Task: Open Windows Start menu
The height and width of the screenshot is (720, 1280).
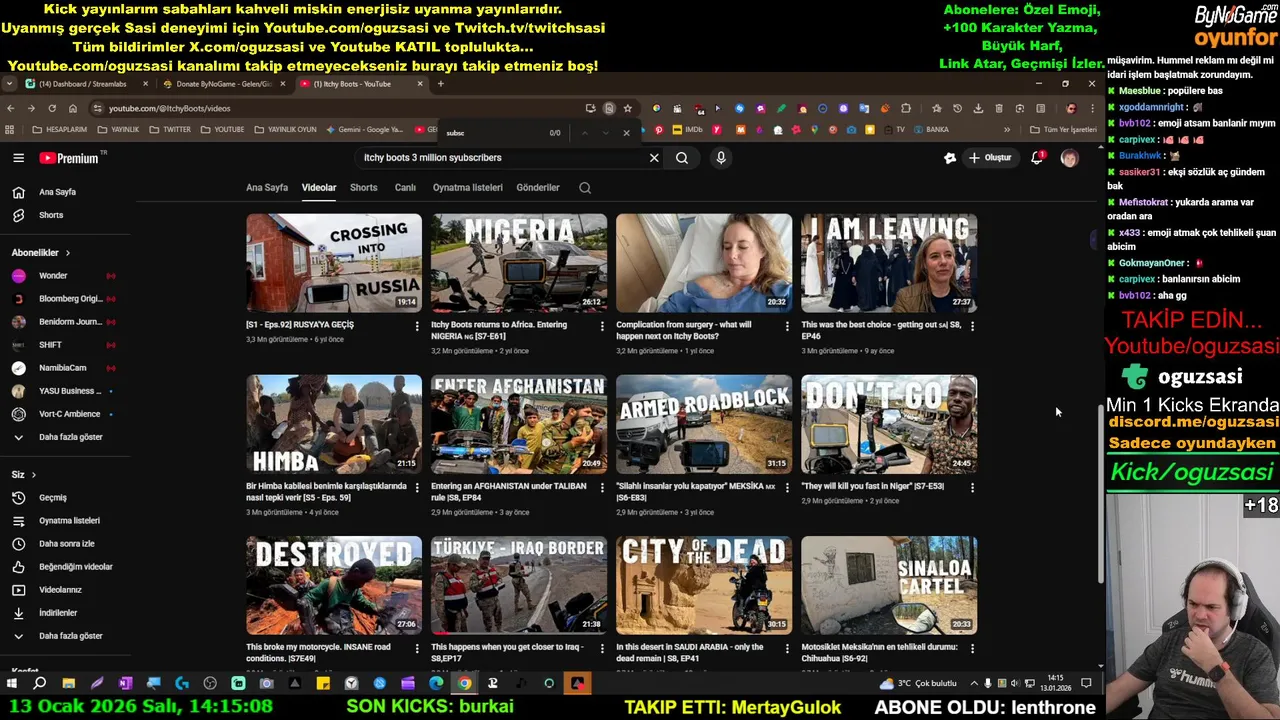Action: click(12, 684)
